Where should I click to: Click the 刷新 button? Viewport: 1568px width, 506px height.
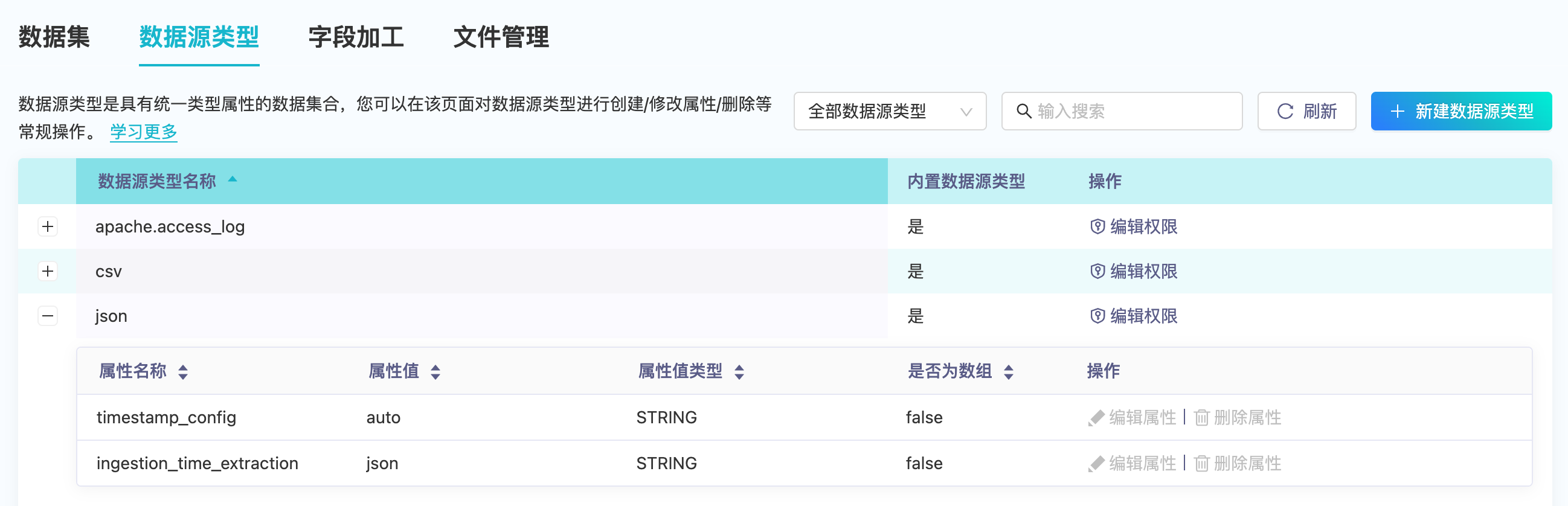1307,111
